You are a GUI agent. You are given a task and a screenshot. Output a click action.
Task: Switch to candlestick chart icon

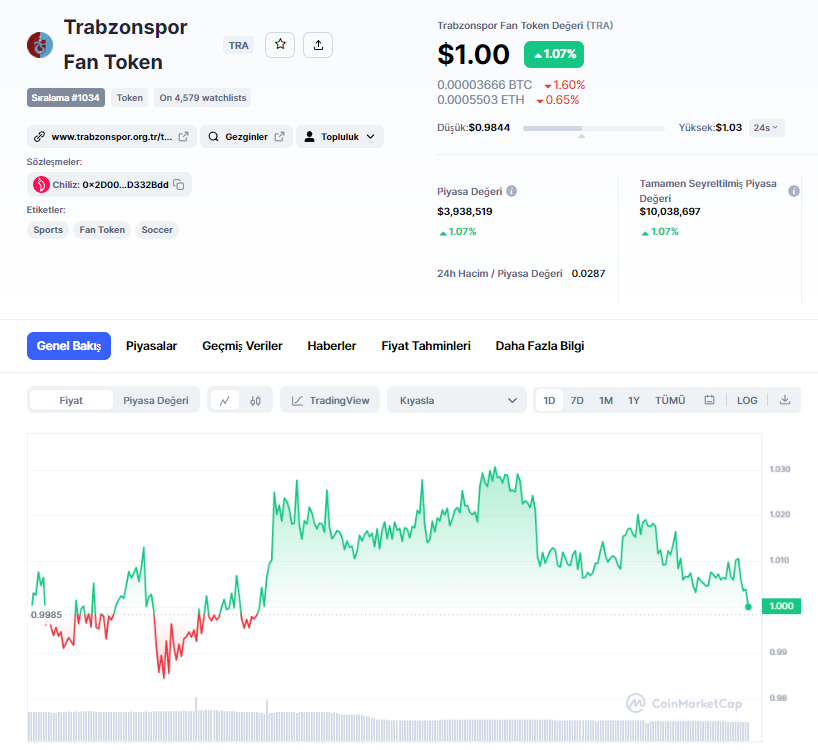(256, 401)
